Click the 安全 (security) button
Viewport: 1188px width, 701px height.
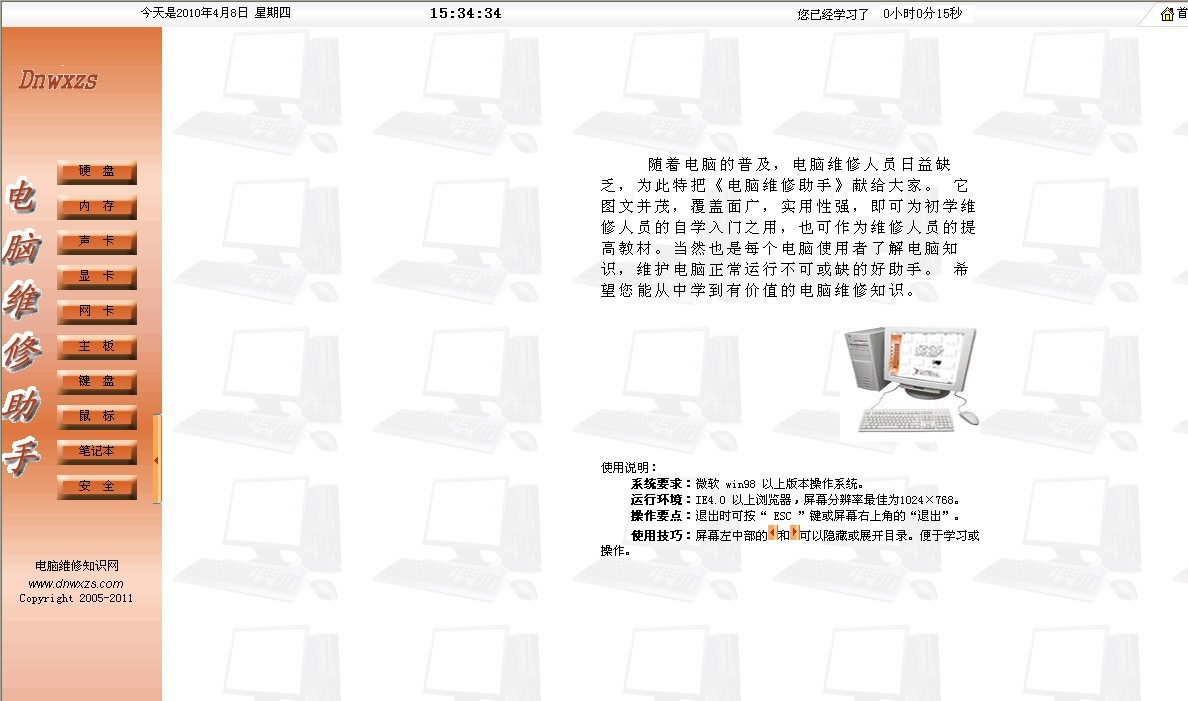click(x=96, y=487)
